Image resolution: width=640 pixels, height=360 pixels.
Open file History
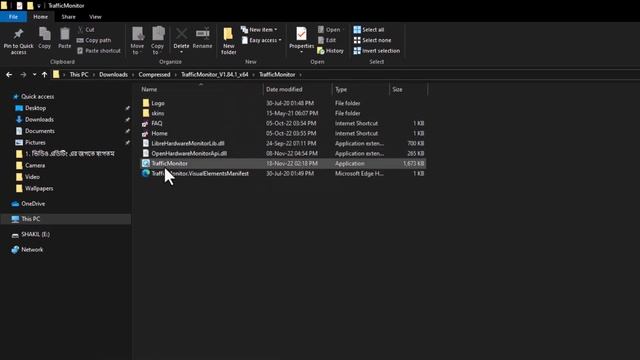point(331,51)
